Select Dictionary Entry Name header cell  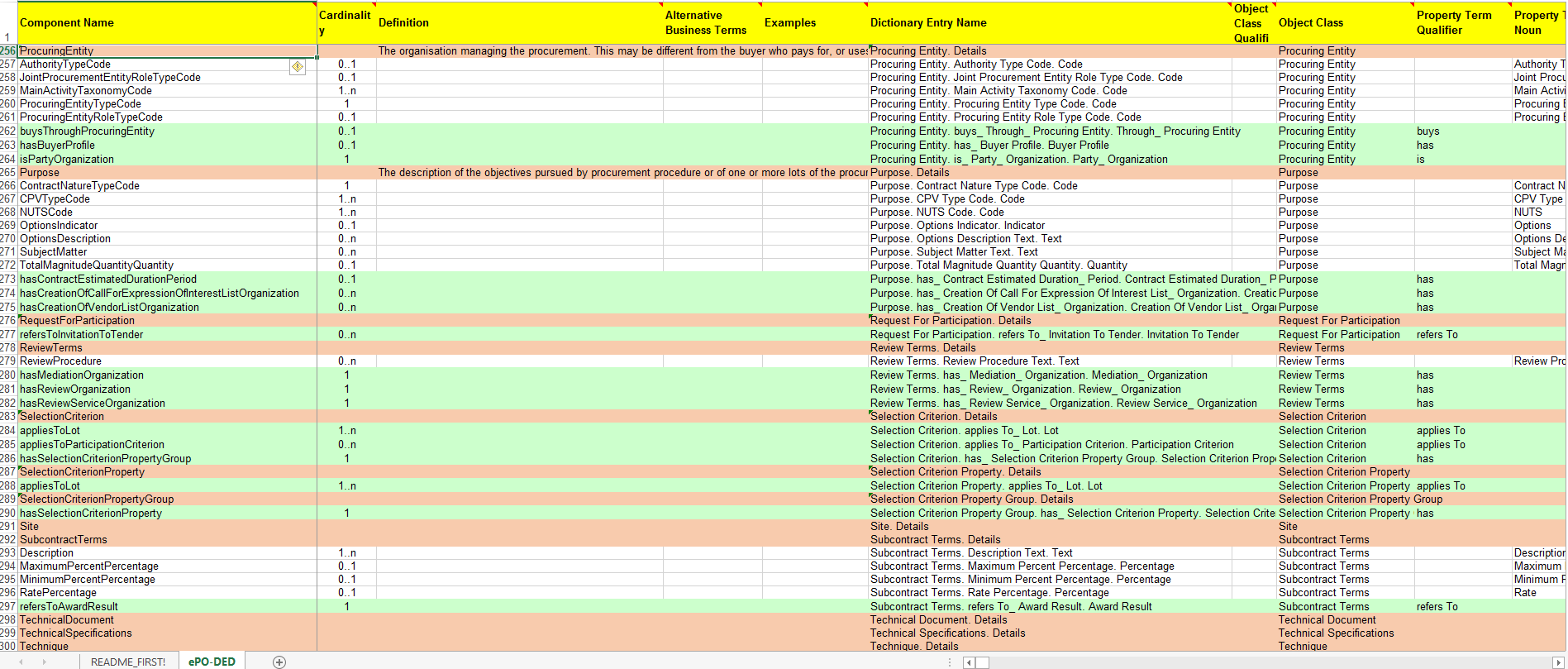1050,23
